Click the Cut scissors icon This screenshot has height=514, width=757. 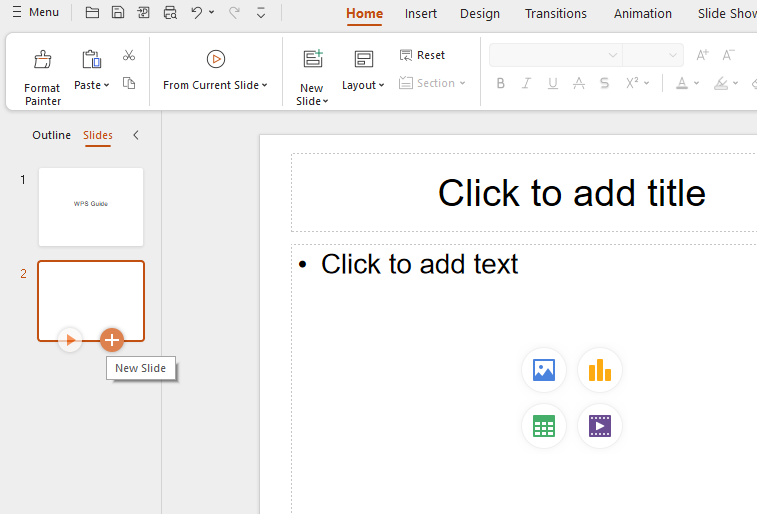coord(129,55)
